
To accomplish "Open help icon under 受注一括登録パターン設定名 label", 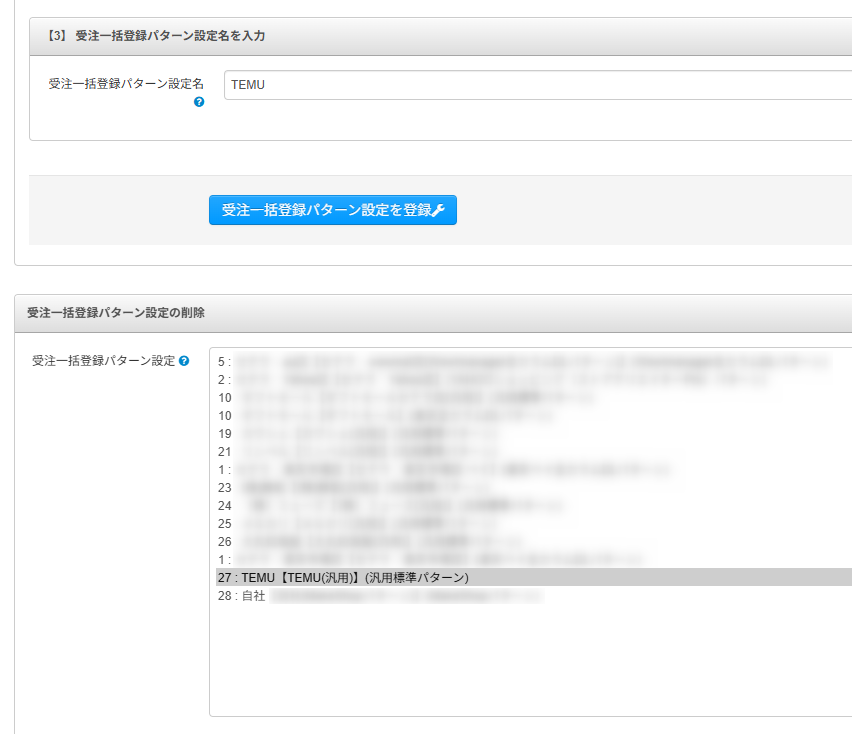I will [199, 102].
